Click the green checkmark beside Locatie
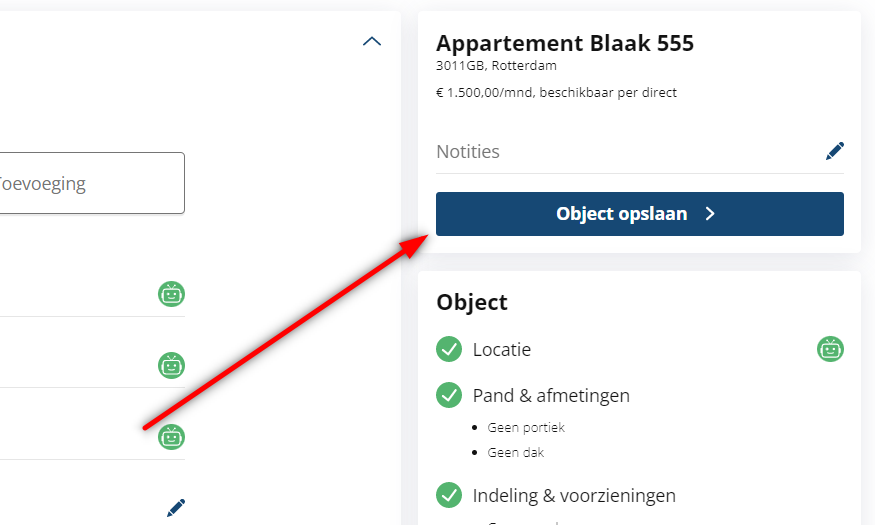The width and height of the screenshot is (875, 525). click(449, 349)
